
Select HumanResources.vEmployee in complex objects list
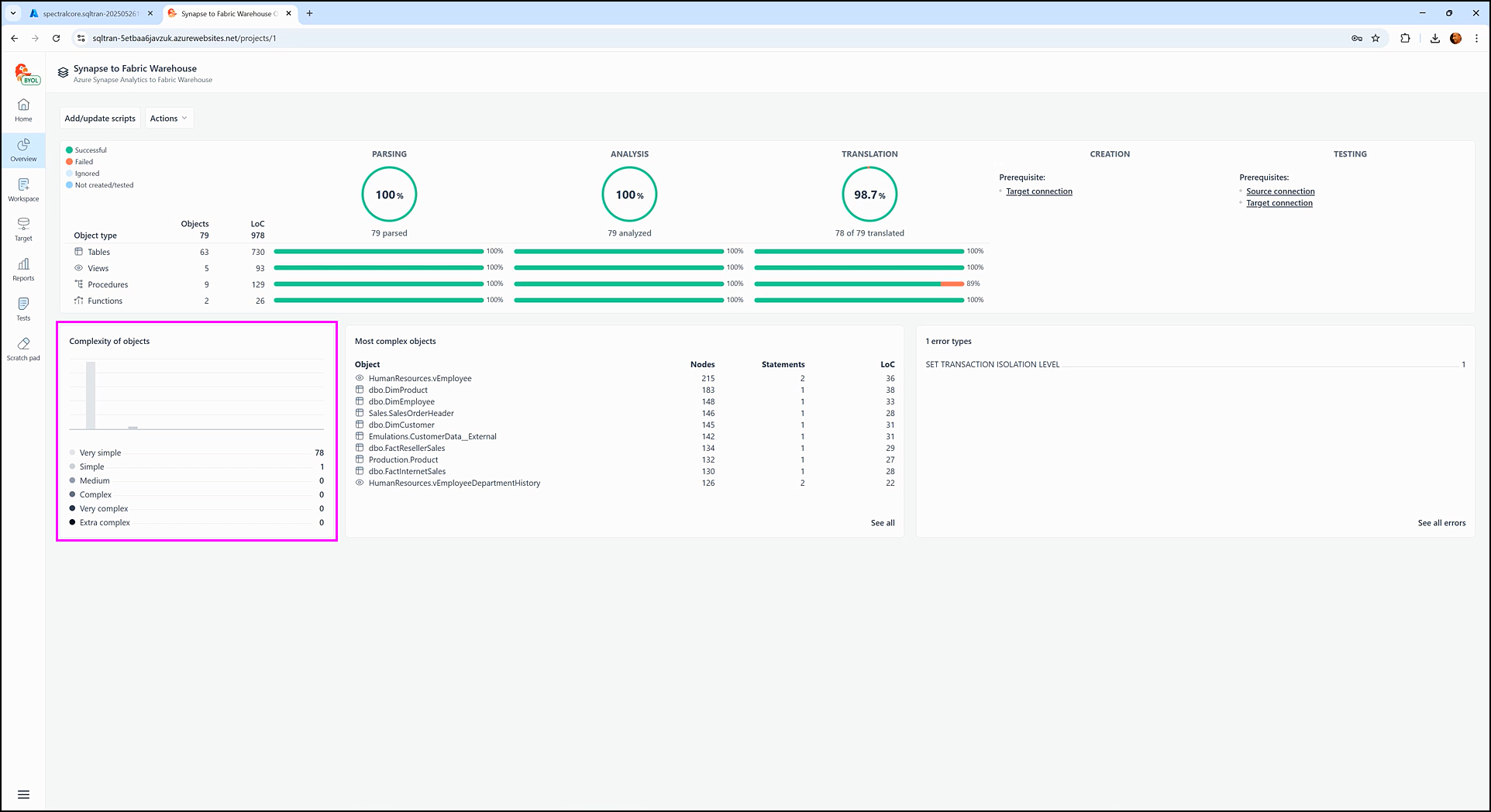coord(419,378)
